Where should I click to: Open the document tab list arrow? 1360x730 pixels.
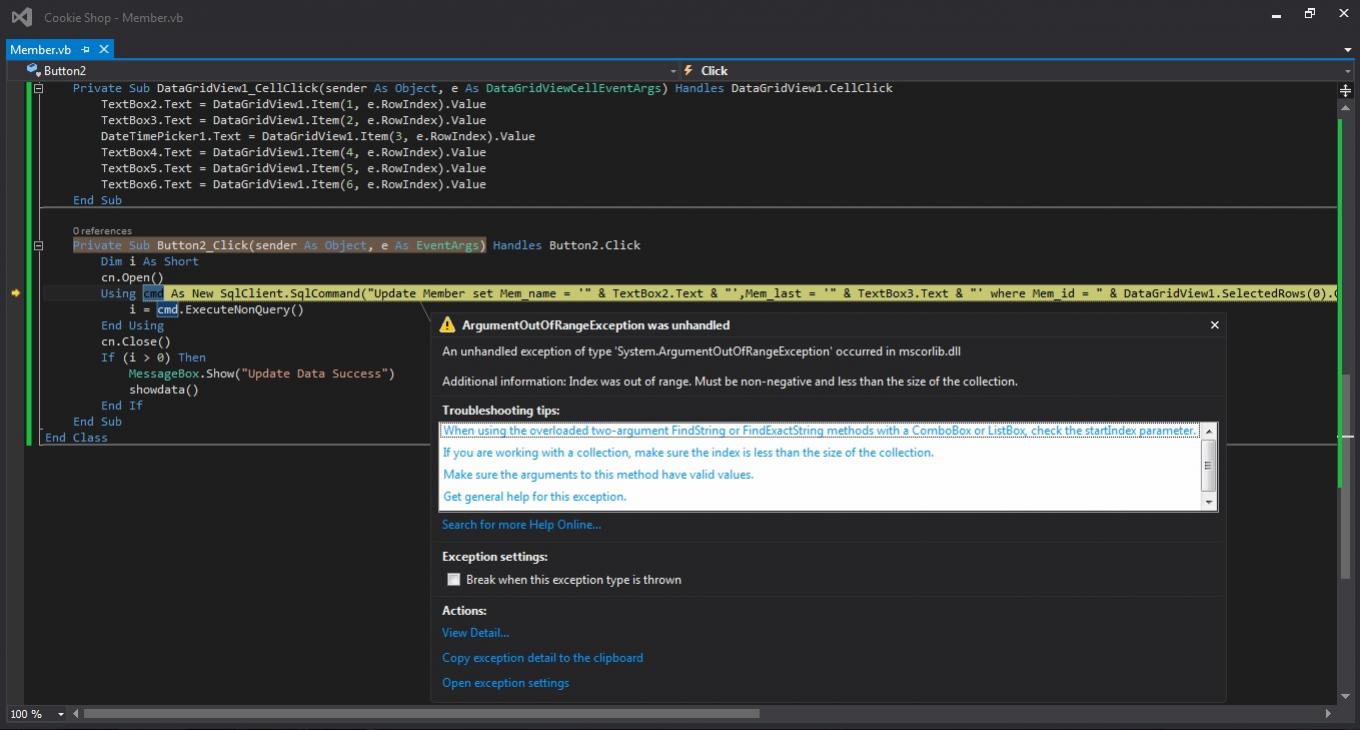(1348, 49)
